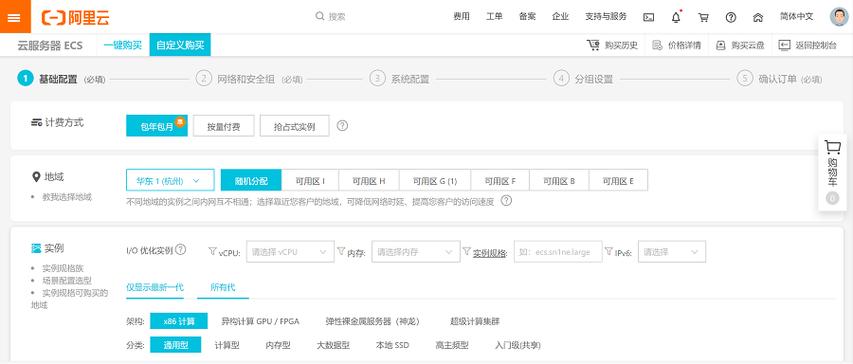Click the 返回控制台 icon
This screenshot has width=853, height=364.
784,45
